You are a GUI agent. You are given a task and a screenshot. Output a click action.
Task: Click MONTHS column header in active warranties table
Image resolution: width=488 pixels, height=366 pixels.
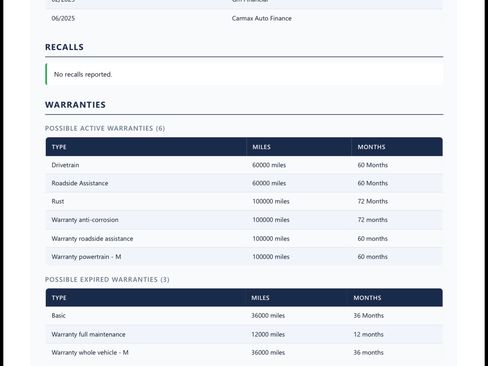point(371,147)
